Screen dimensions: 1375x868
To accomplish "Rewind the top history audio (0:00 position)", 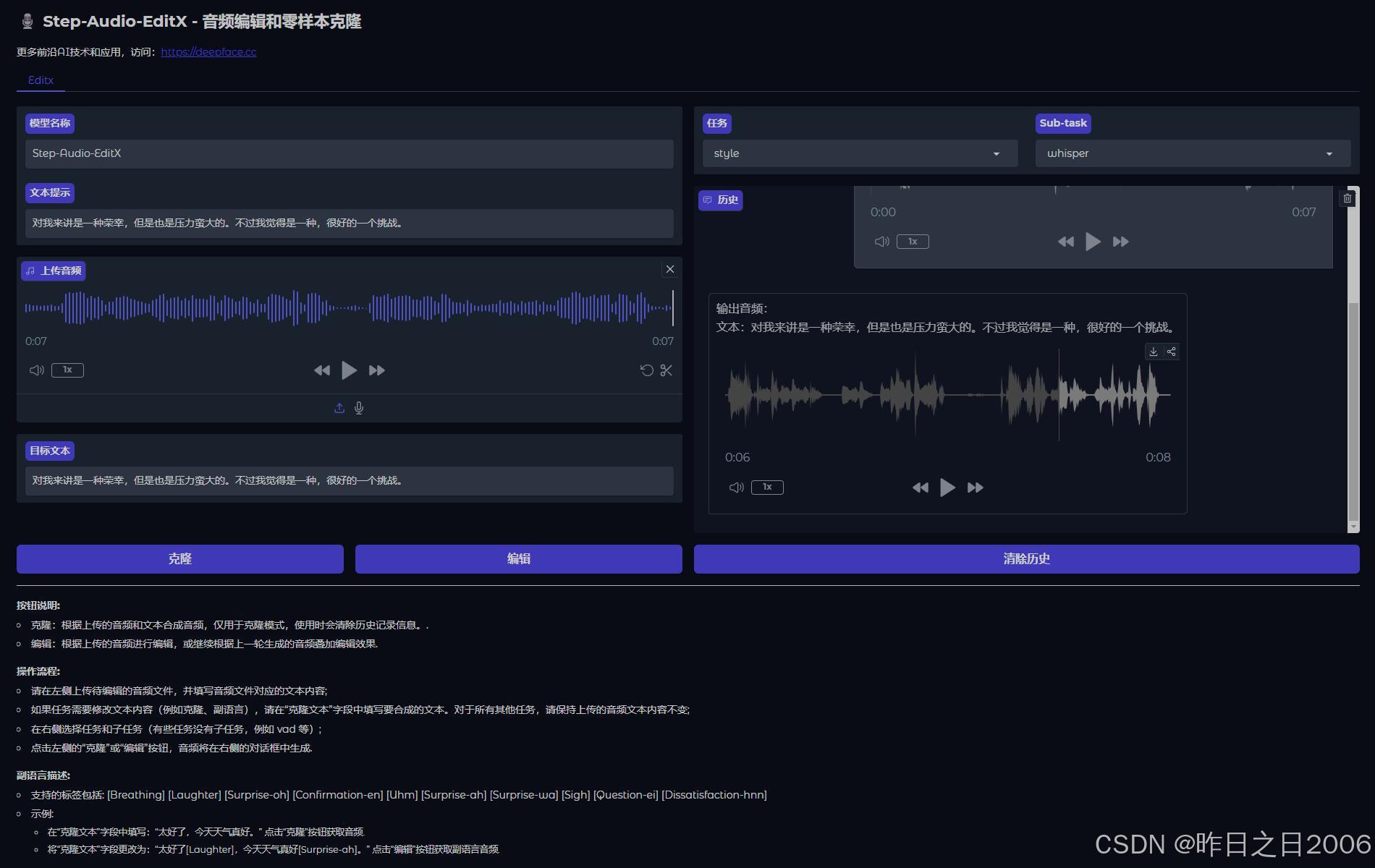I will click(1066, 242).
